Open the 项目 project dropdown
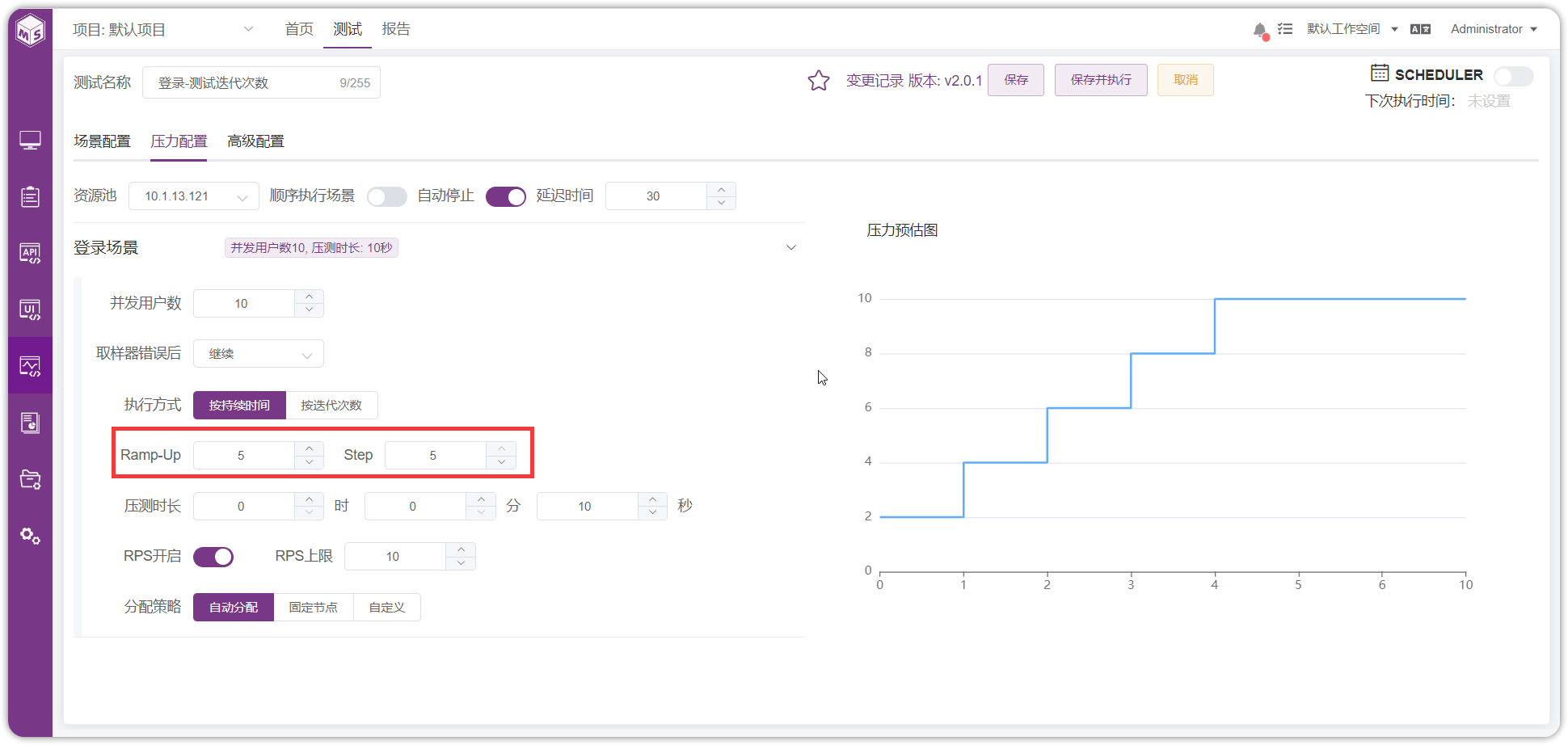This screenshot has height=745, width=1568. (x=163, y=30)
